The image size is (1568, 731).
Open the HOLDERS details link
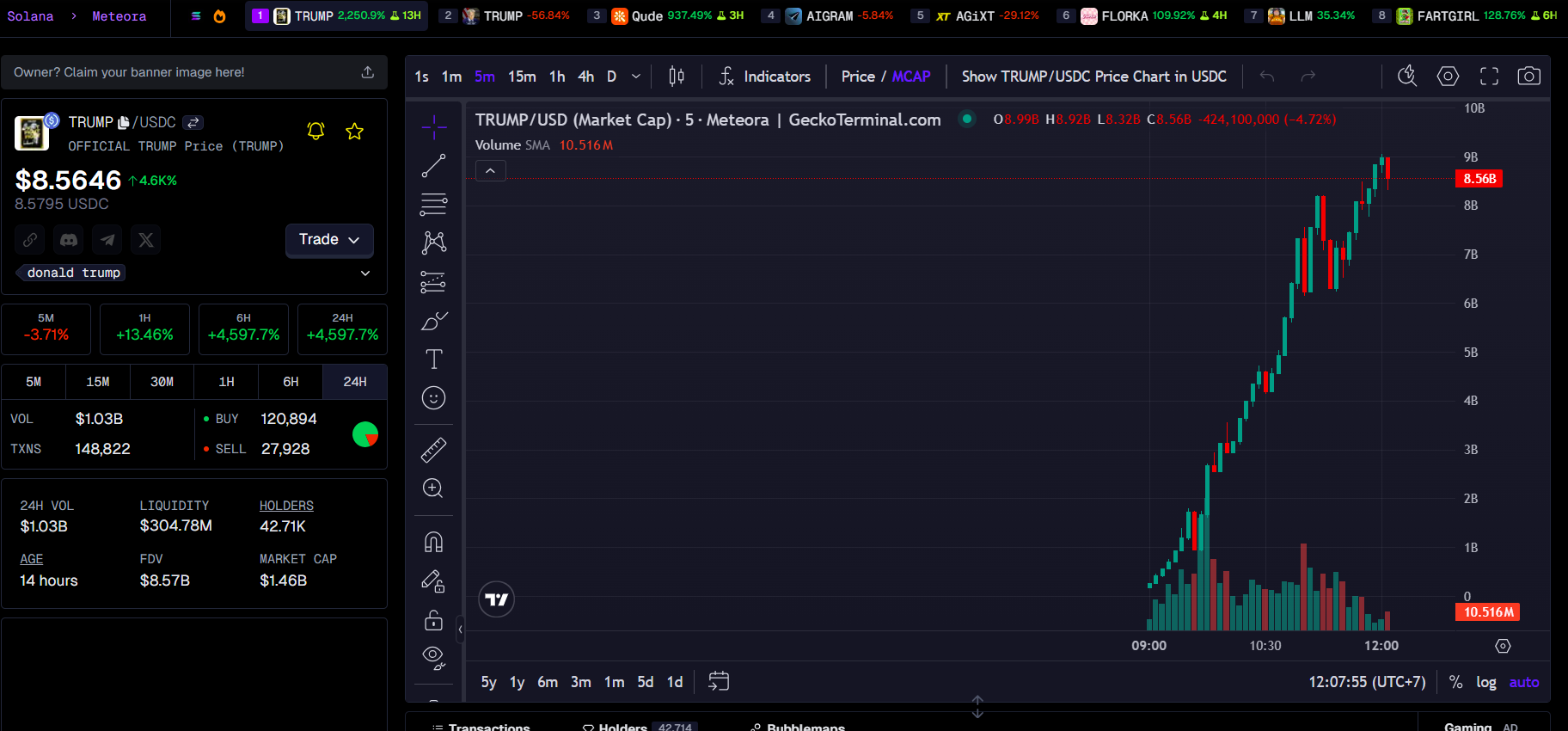[286, 506]
